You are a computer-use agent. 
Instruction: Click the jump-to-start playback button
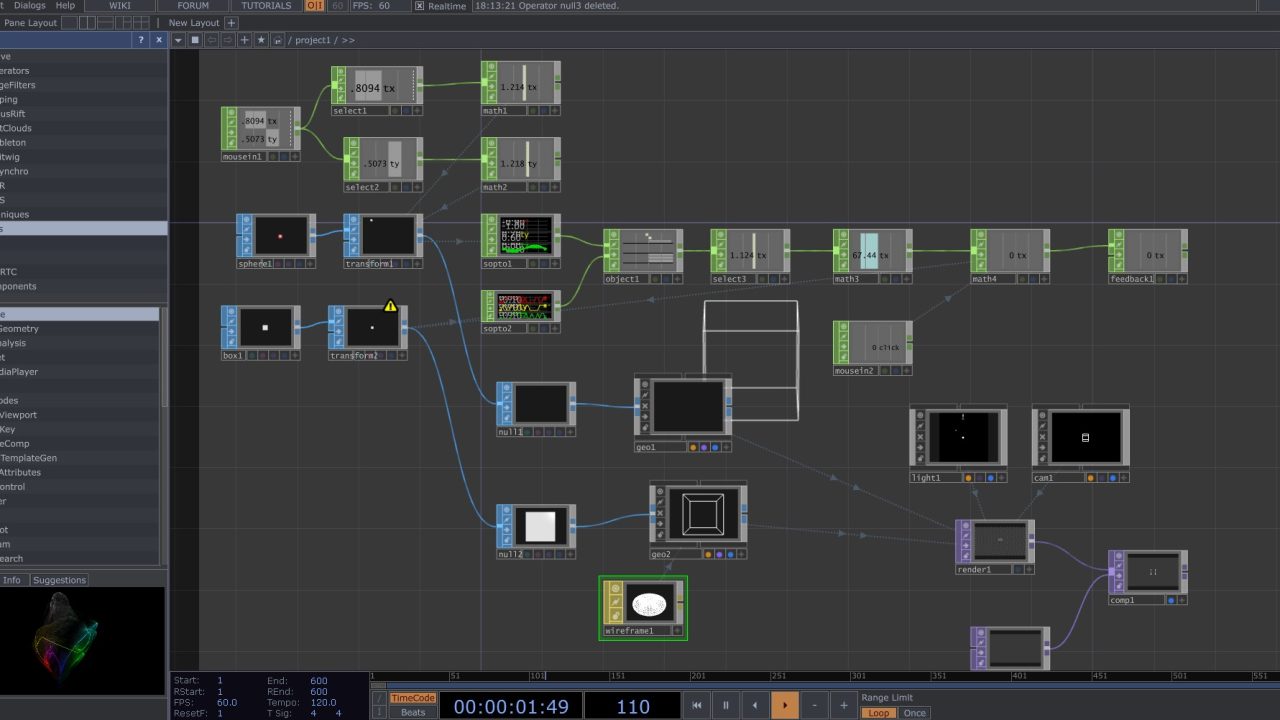[696, 705]
